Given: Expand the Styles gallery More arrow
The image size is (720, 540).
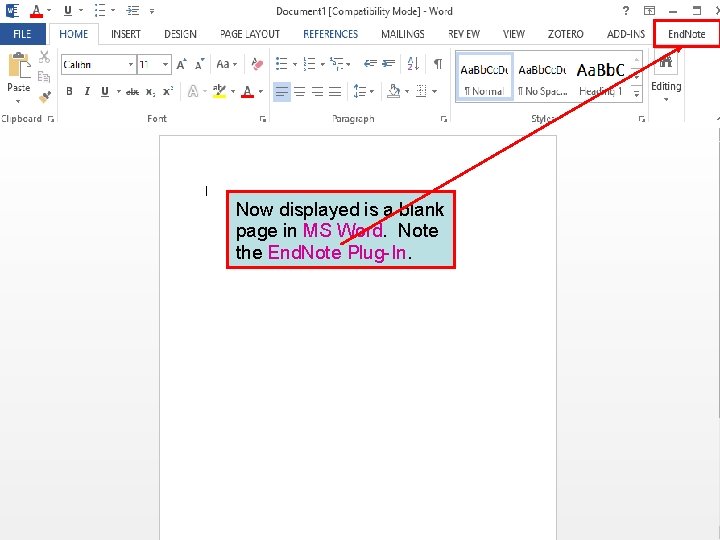Looking at the screenshot, I should 637,94.
